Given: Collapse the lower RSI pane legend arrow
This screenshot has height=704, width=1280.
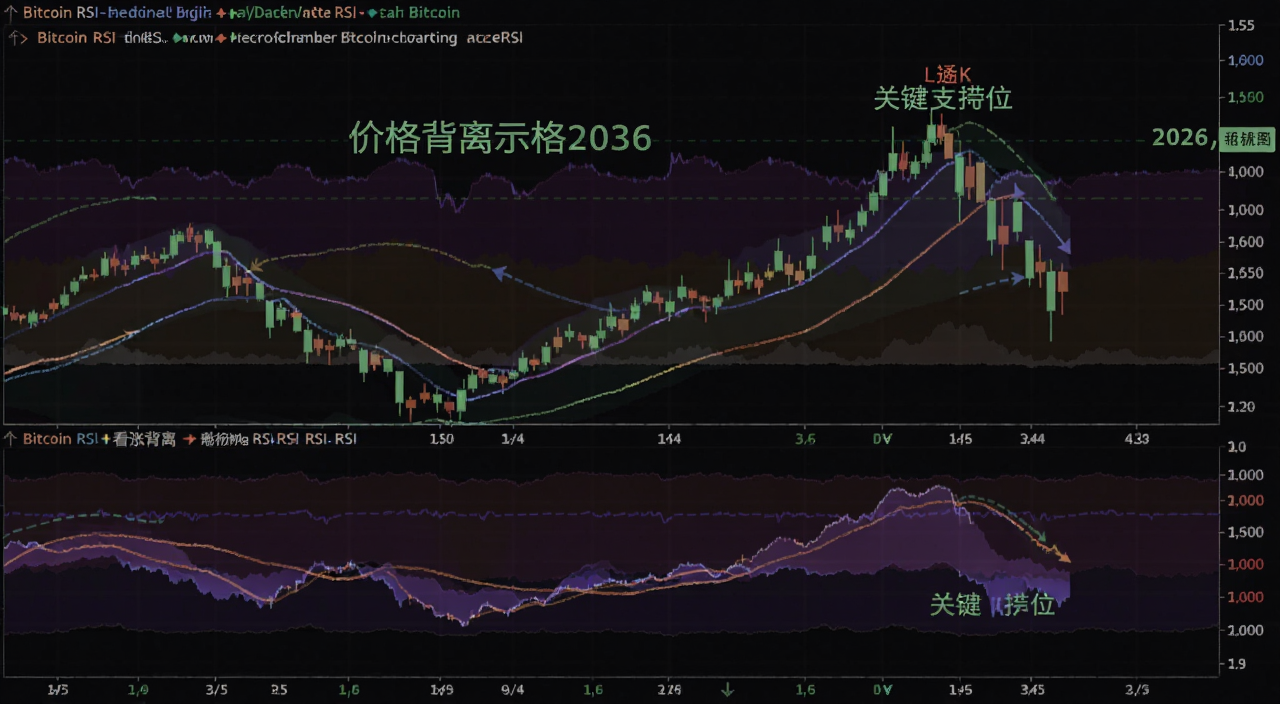Looking at the screenshot, I should tap(10, 439).
